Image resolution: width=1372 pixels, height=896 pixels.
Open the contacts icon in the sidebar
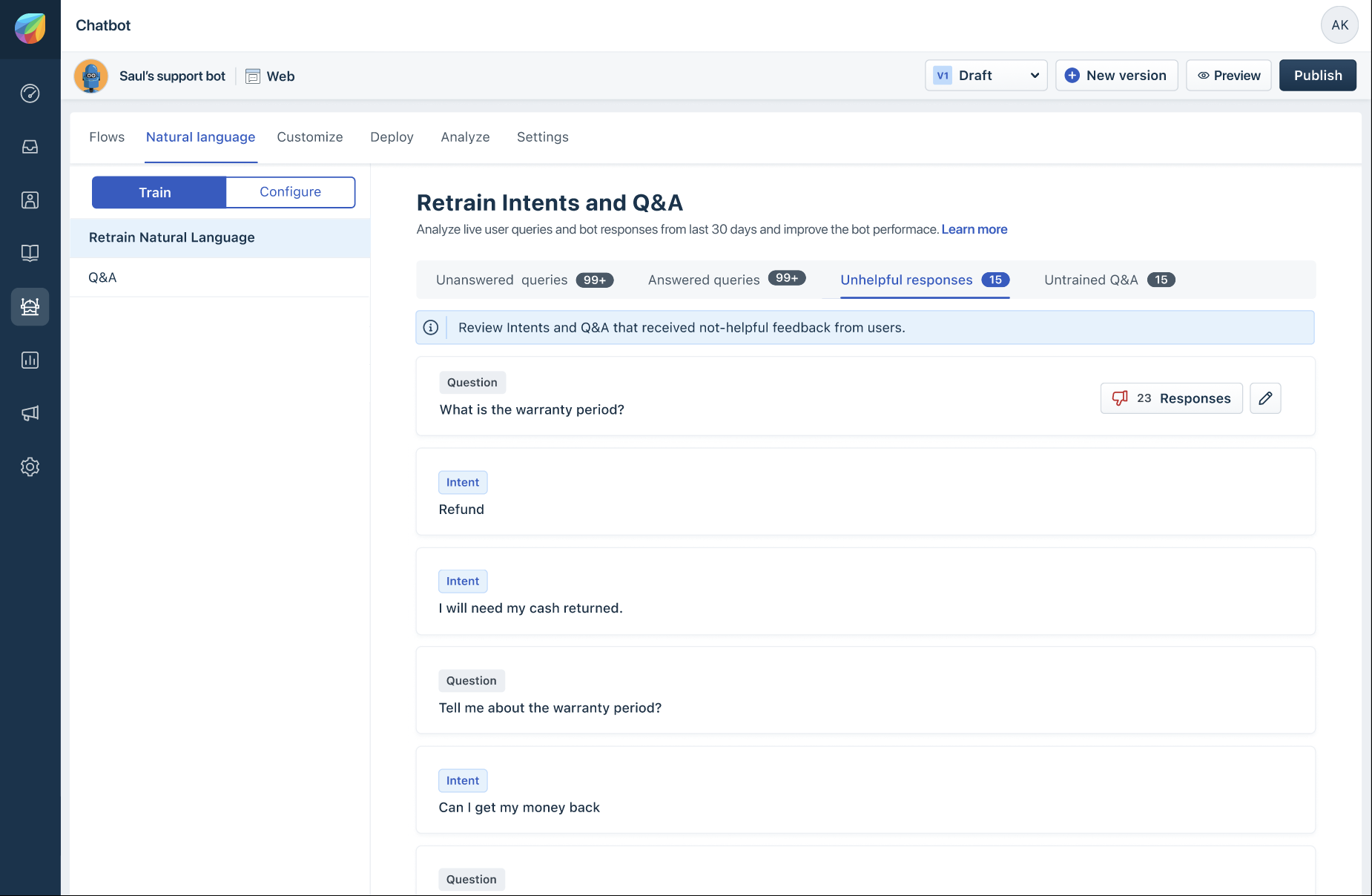click(x=30, y=200)
